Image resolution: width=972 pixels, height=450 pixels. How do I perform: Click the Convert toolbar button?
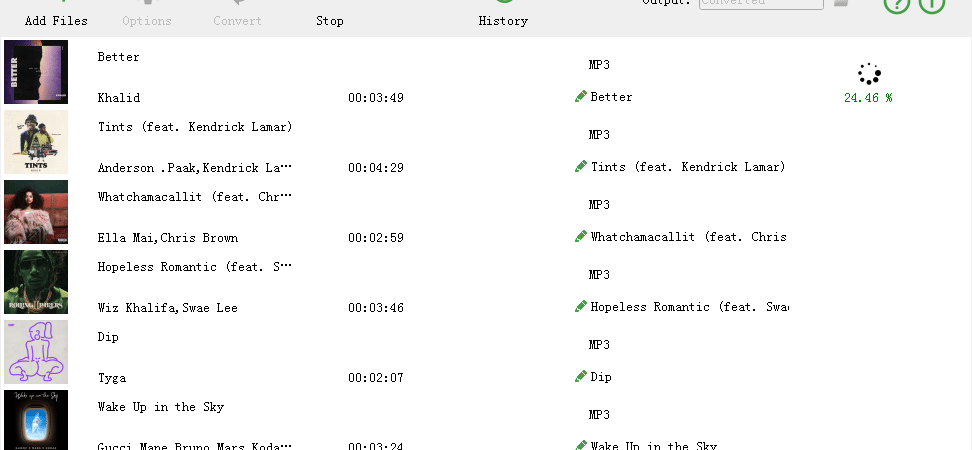pyautogui.click(x=237, y=21)
